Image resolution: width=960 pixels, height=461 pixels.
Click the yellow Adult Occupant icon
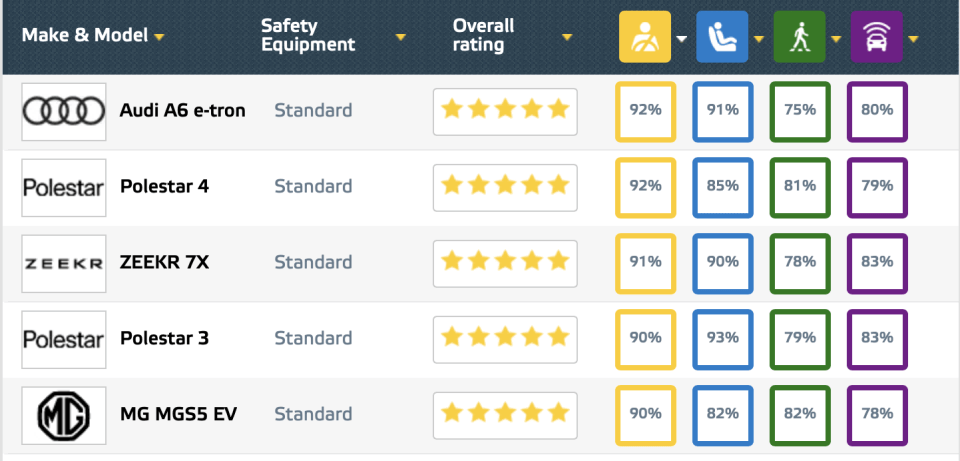645,37
